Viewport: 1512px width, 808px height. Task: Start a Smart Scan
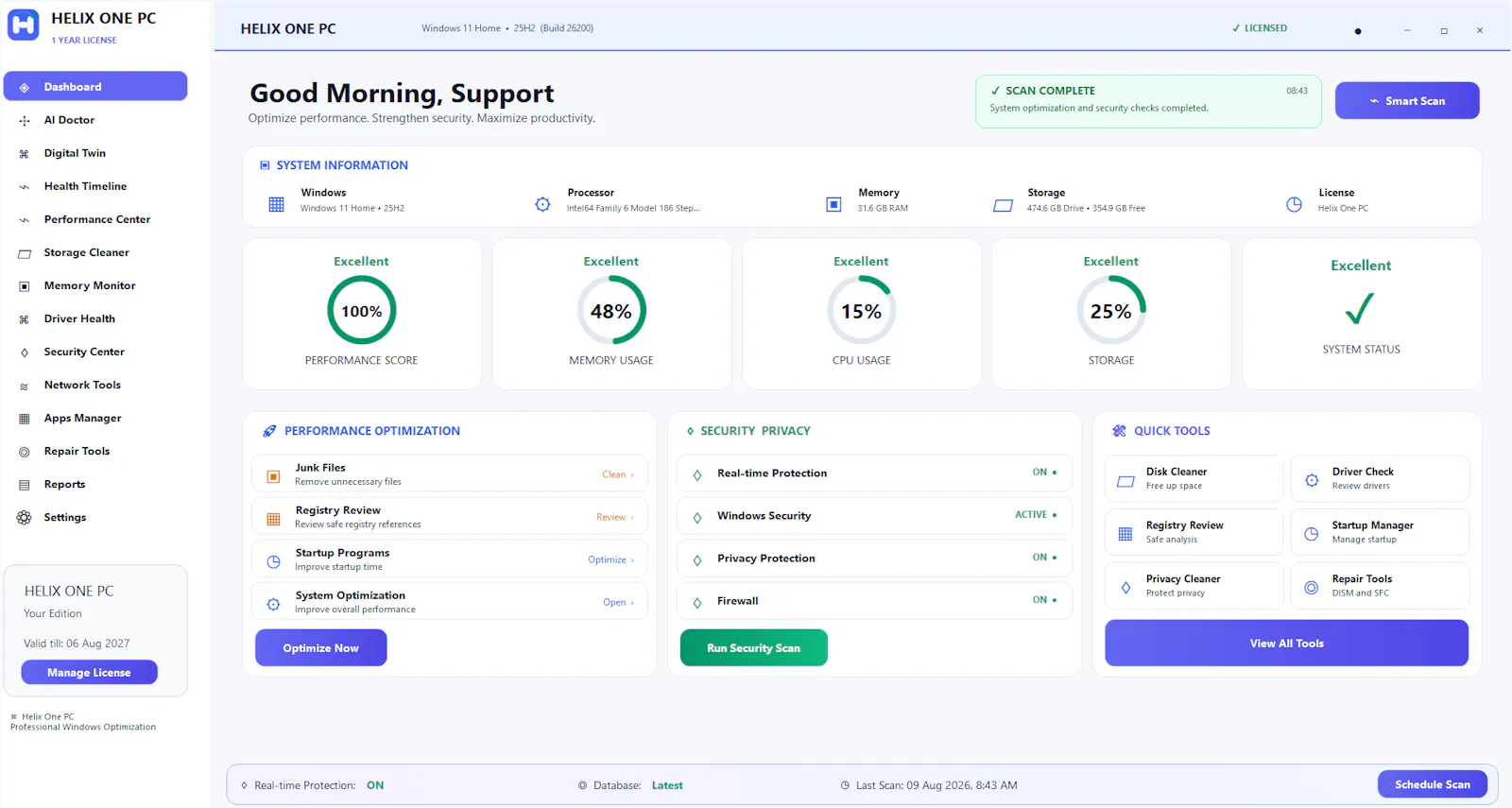tap(1407, 100)
